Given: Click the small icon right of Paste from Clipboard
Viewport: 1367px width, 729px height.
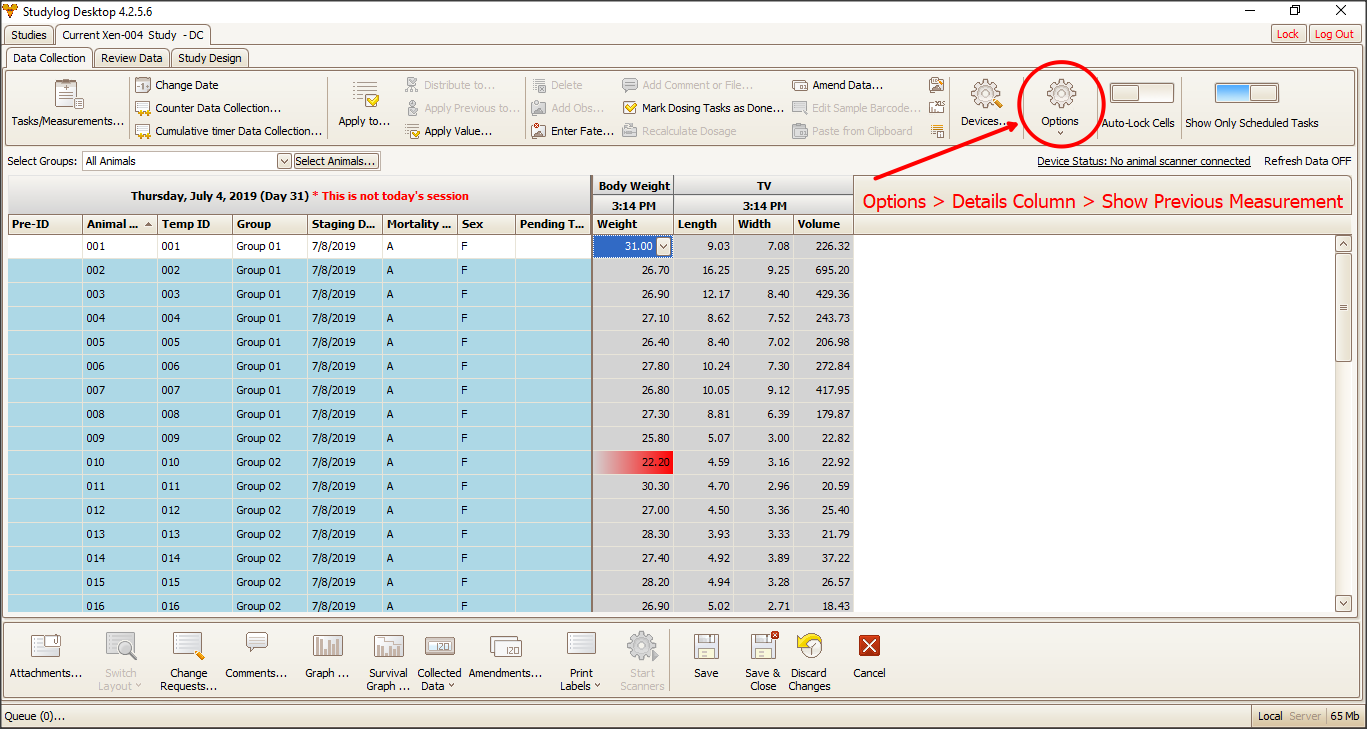Looking at the screenshot, I should coord(937,131).
